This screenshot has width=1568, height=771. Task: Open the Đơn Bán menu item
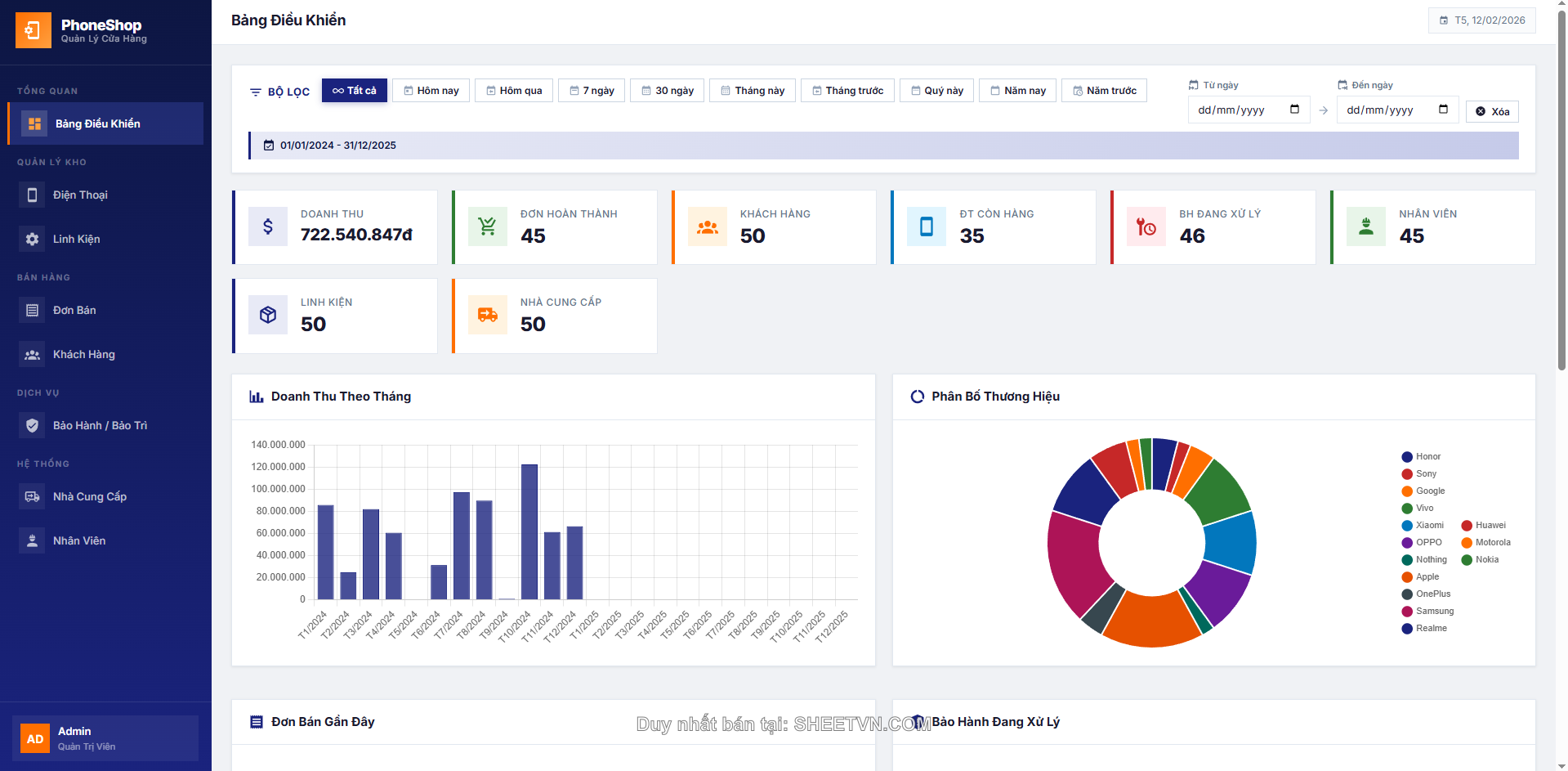pyautogui.click(x=74, y=310)
